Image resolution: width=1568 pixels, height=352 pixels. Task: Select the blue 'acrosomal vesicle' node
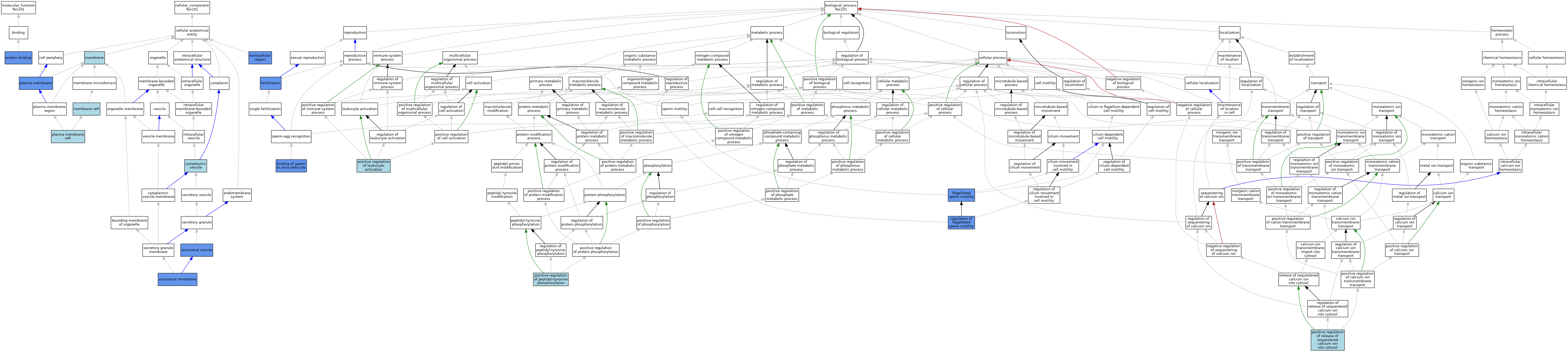[x=196, y=250]
